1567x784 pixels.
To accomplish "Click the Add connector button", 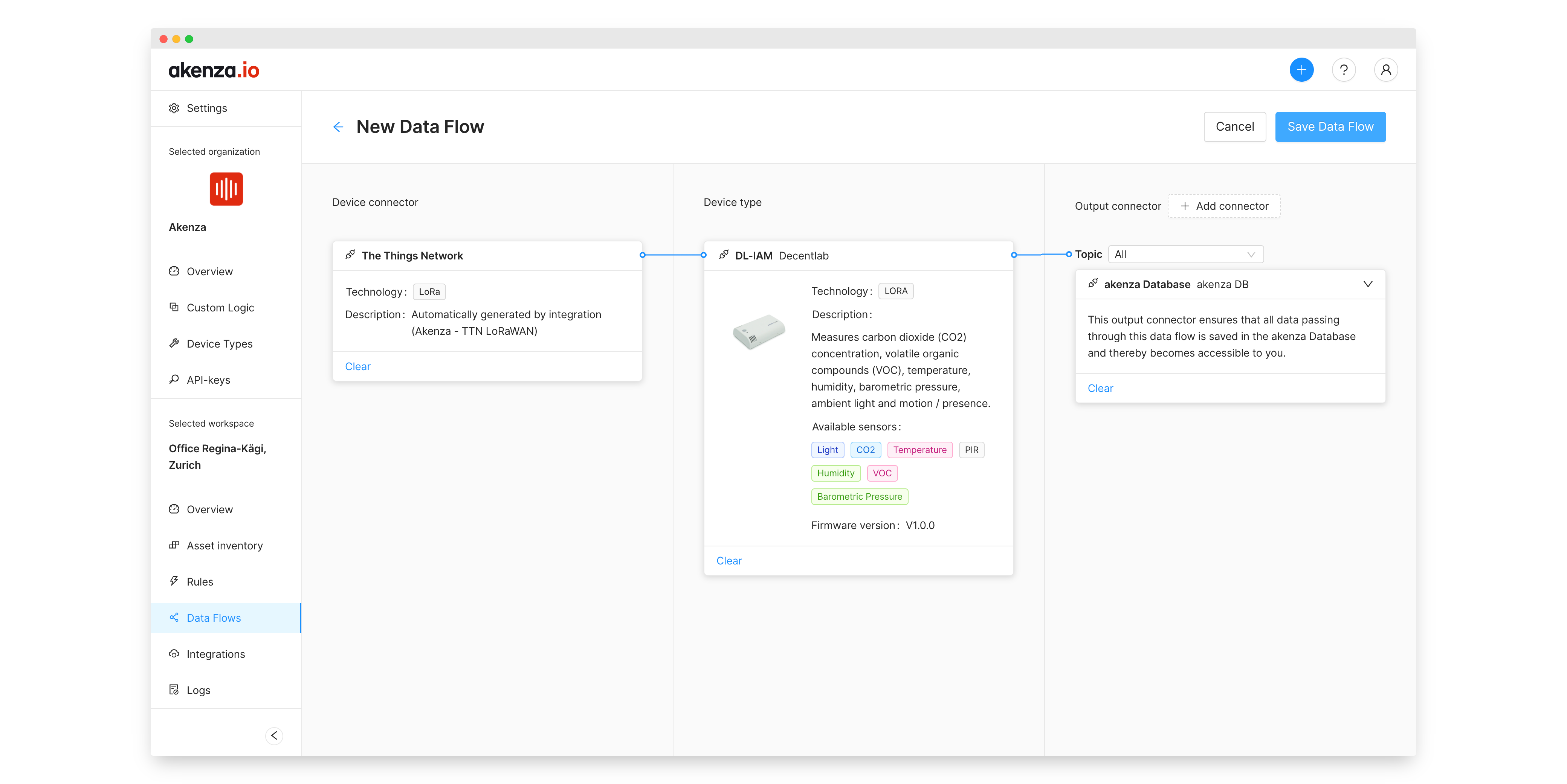I will 1224,206.
